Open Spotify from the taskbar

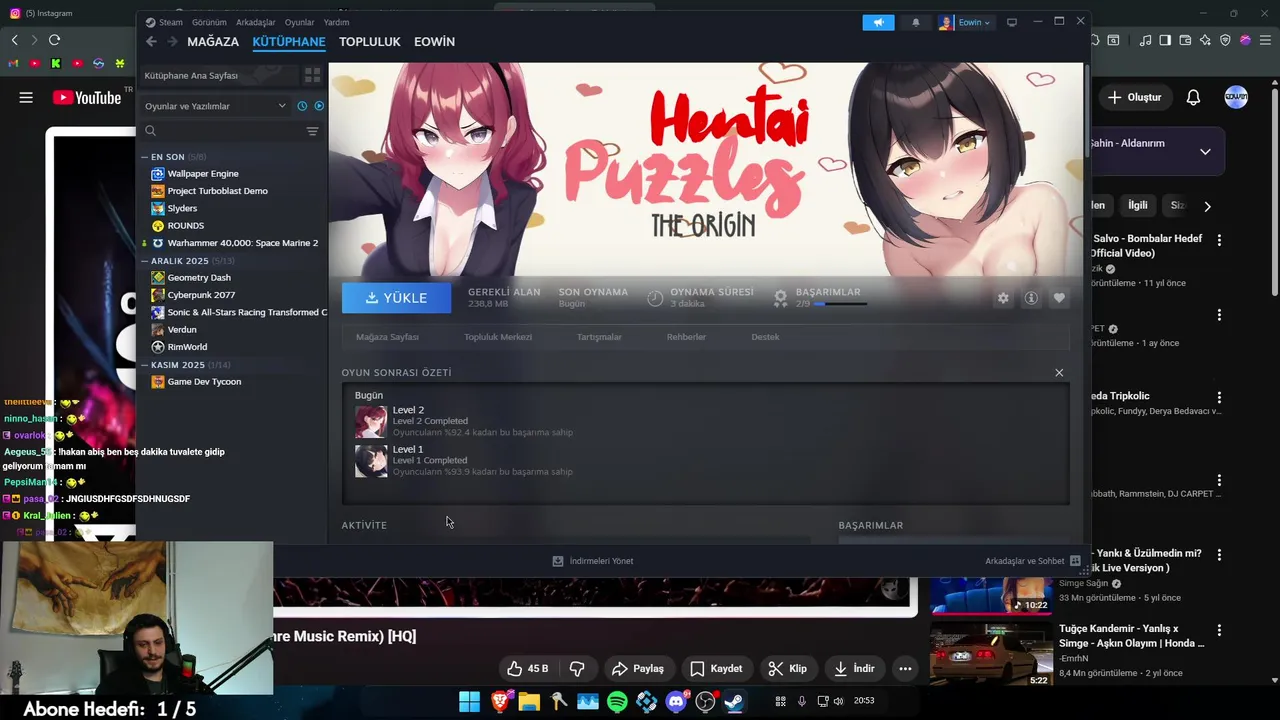coord(617,702)
